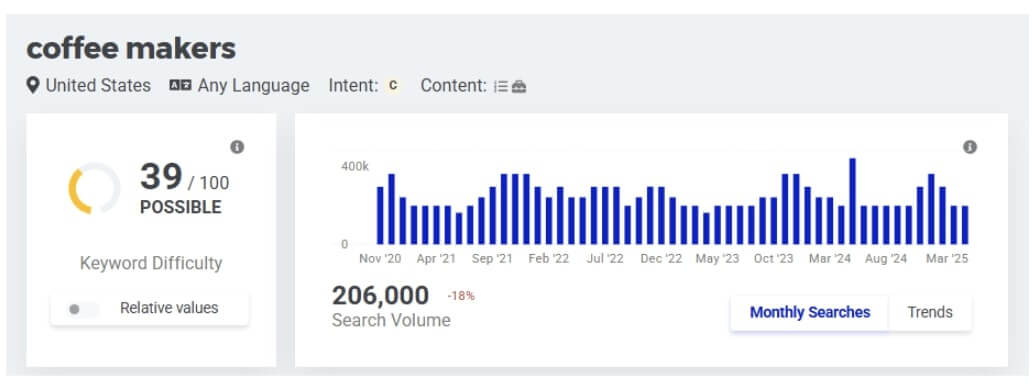The width and height of the screenshot is (1036, 388).
Task: Click the -18% change indicator
Action: pos(461,296)
